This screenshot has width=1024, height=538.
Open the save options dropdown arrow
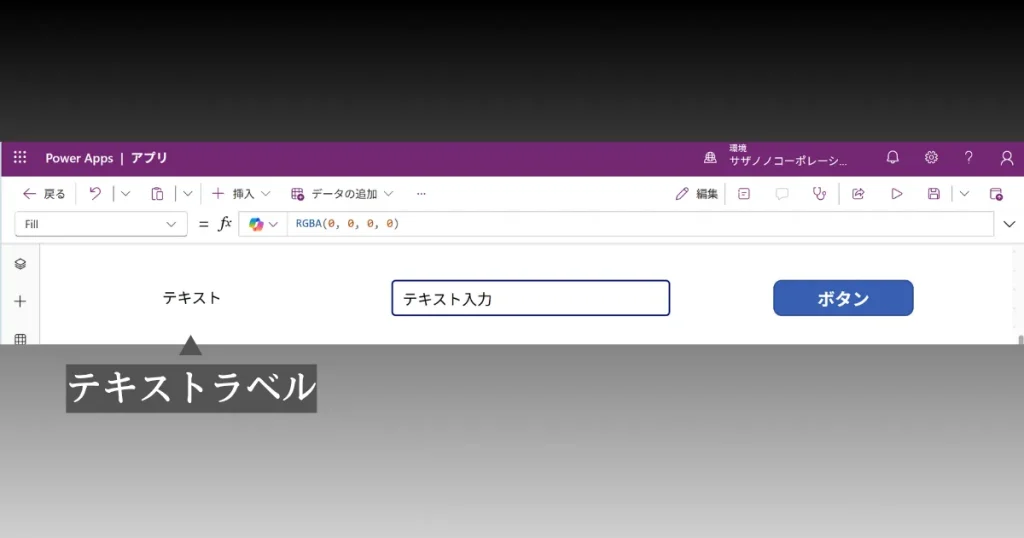pyautogui.click(x=964, y=194)
